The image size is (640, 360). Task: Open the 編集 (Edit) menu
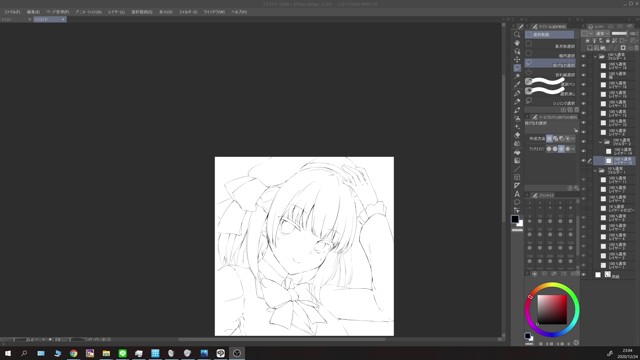[33, 12]
